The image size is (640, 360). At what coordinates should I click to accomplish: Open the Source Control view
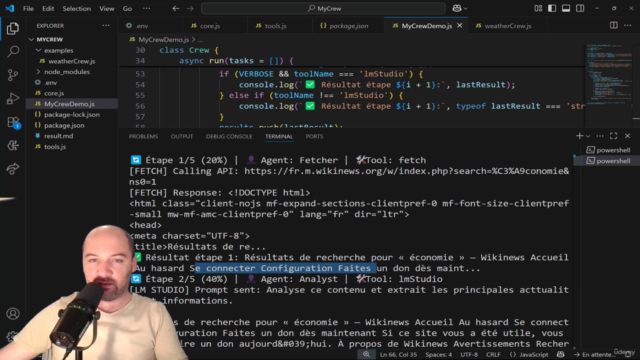tap(13, 75)
